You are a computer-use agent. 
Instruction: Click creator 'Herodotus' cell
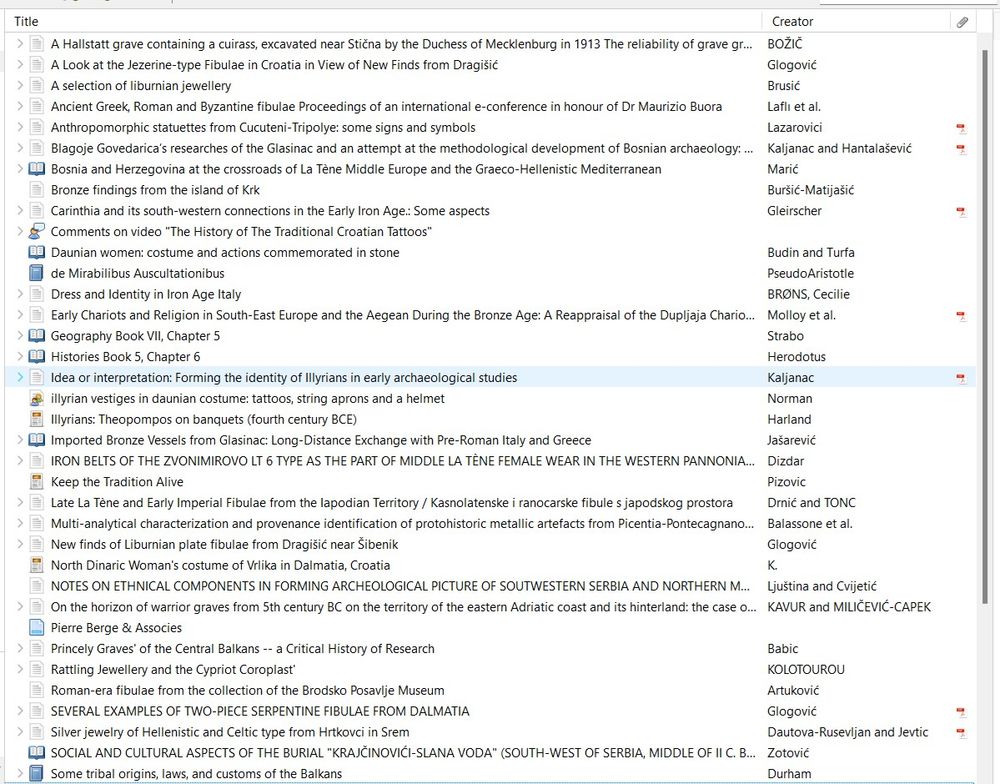(796, 357)
